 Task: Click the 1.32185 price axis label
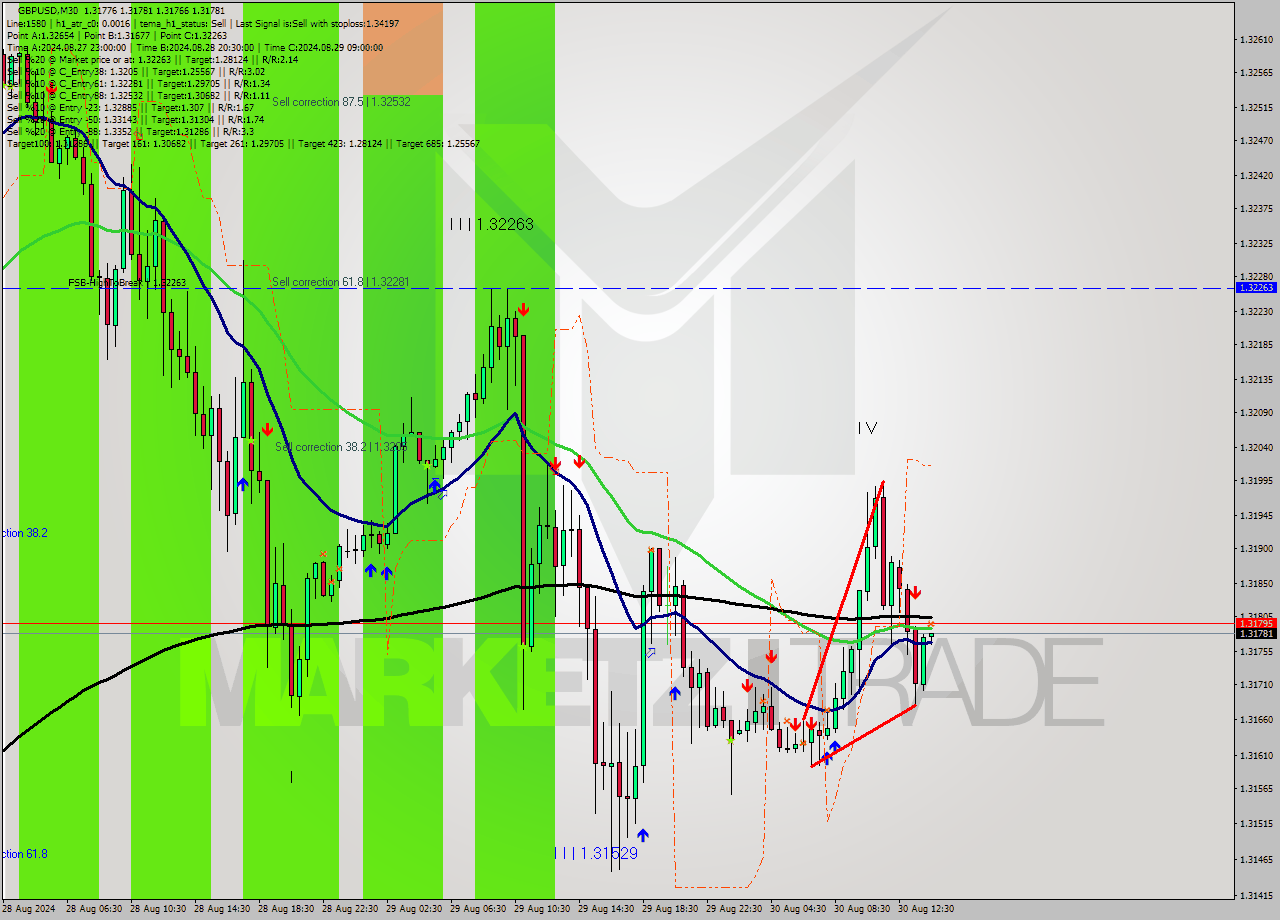1255,345
